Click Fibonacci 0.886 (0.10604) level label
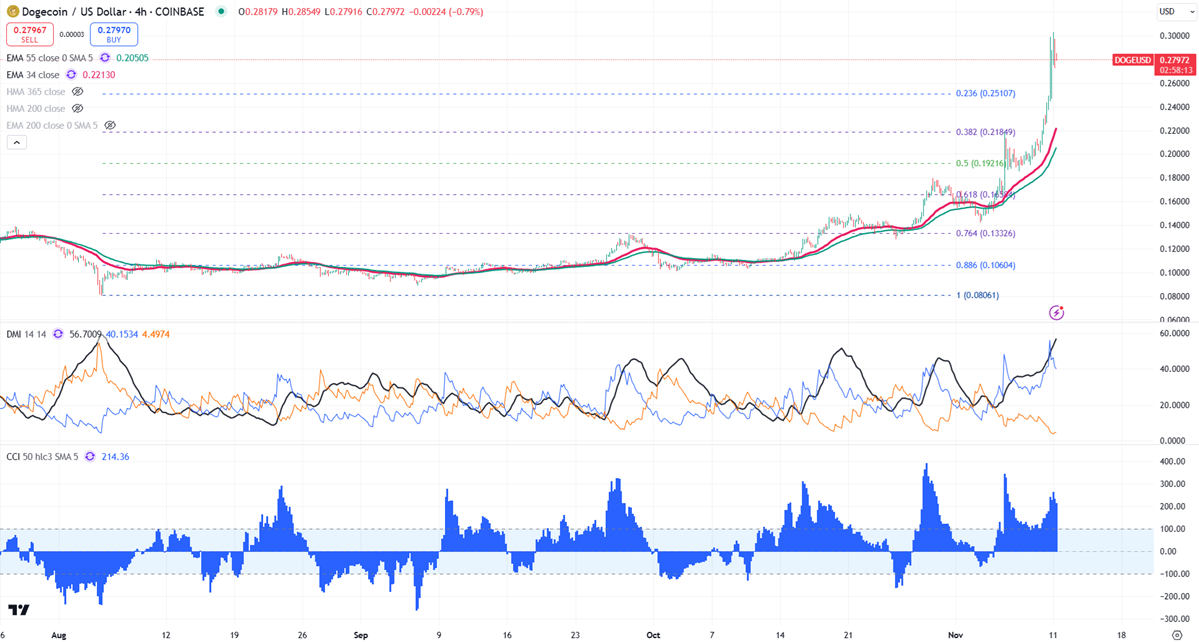 [x=986, y=265]
